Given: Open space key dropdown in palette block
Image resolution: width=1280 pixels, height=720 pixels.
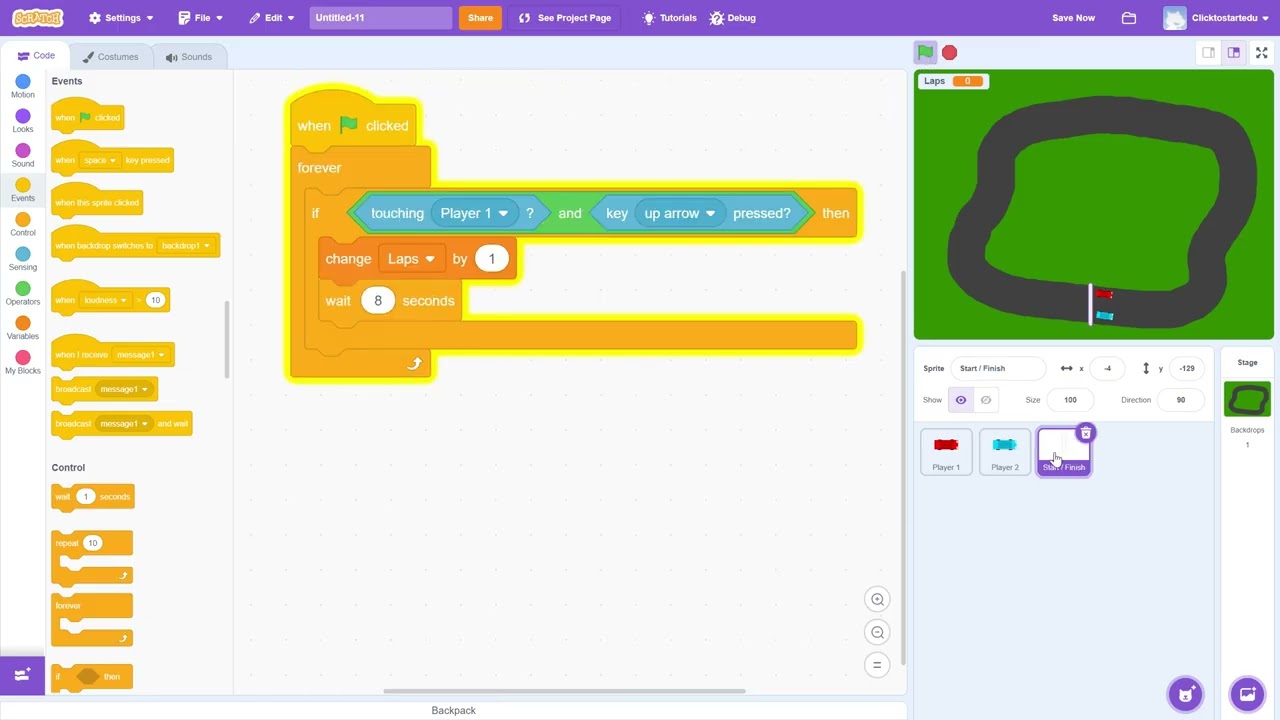Looking at the screenshot, I should point(100,160).
